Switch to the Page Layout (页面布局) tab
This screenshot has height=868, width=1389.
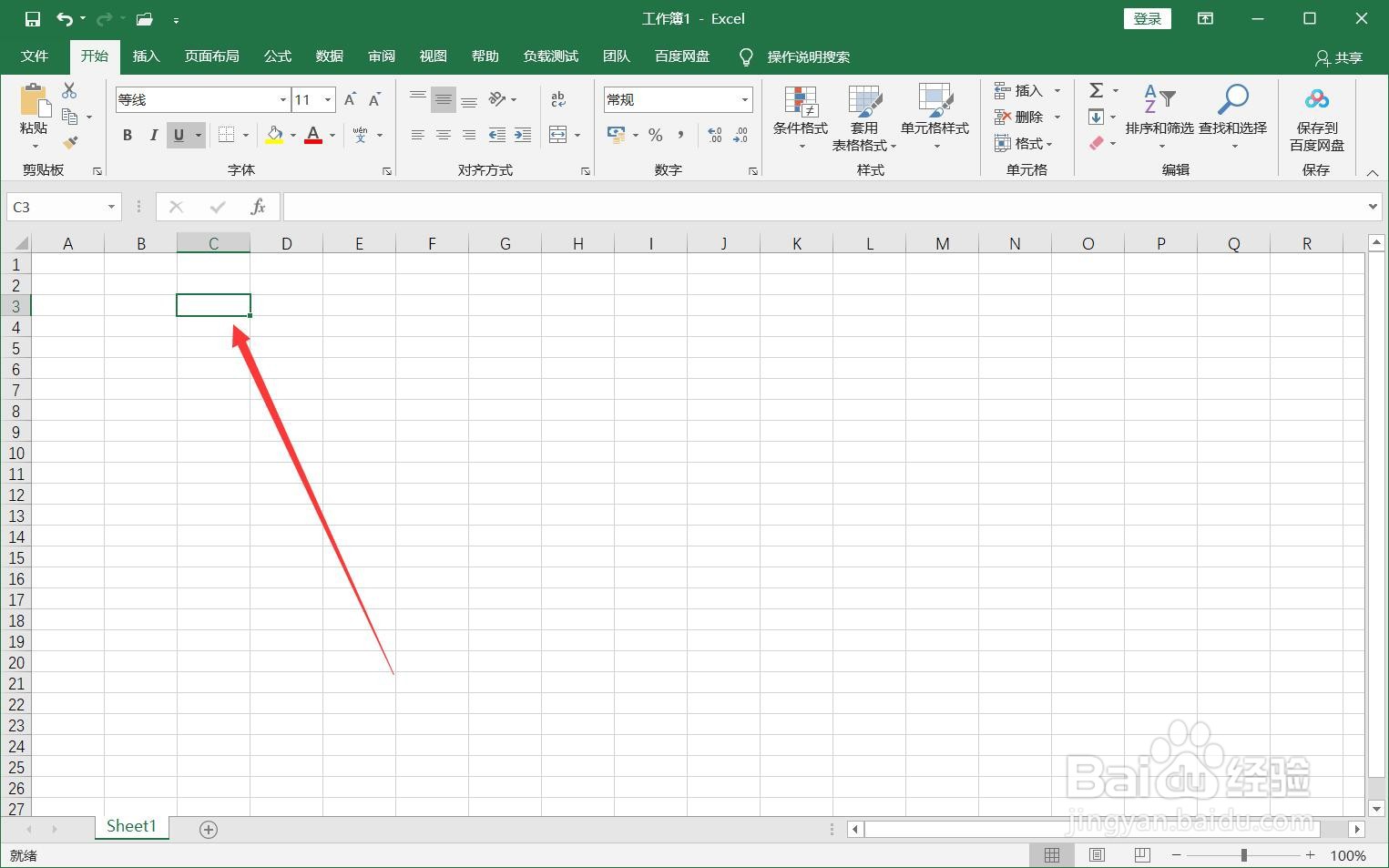click(x=212, y=56)
